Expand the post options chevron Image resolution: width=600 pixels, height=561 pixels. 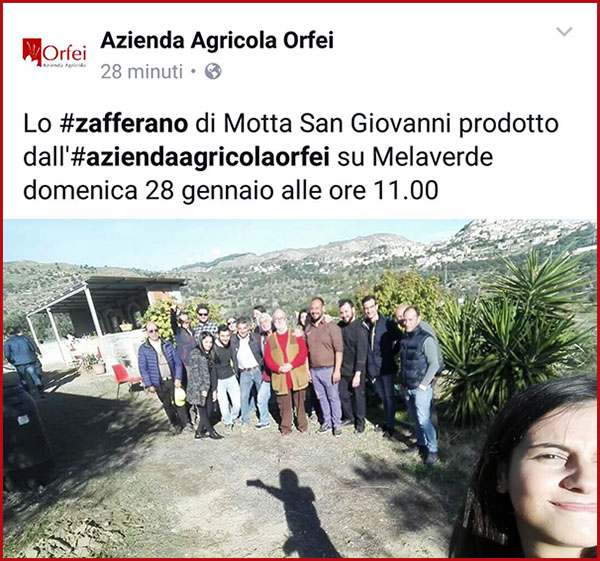(564, 31)
